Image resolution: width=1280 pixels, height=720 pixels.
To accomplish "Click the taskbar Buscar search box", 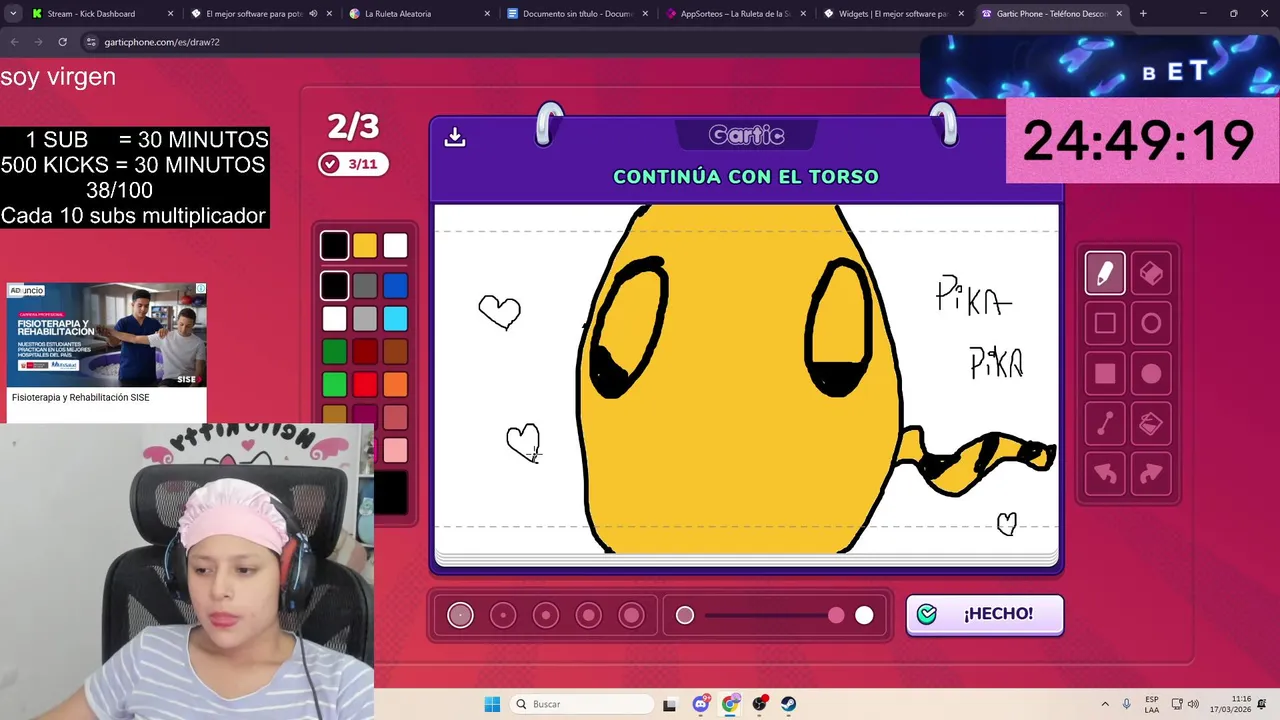I will 582,704.
